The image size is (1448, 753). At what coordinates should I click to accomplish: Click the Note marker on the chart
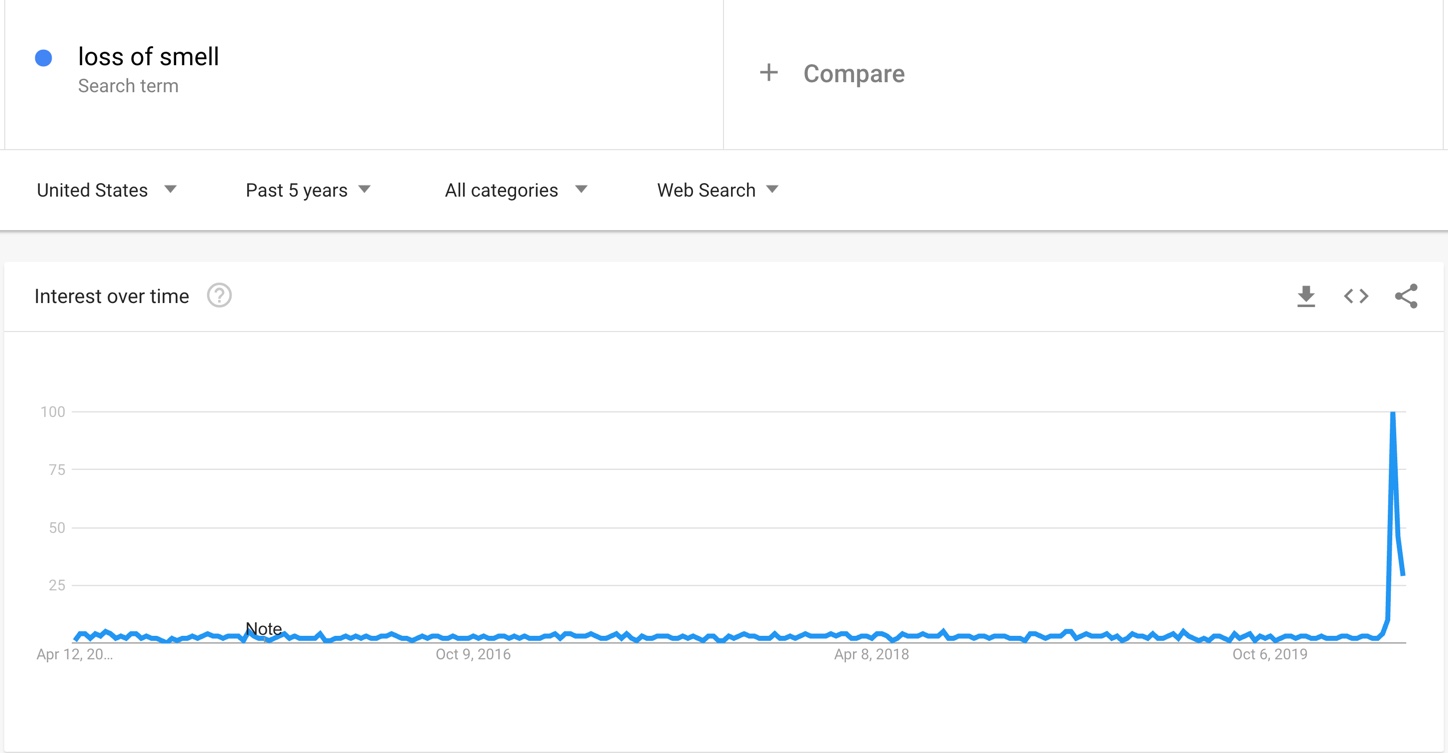point(263,629)
